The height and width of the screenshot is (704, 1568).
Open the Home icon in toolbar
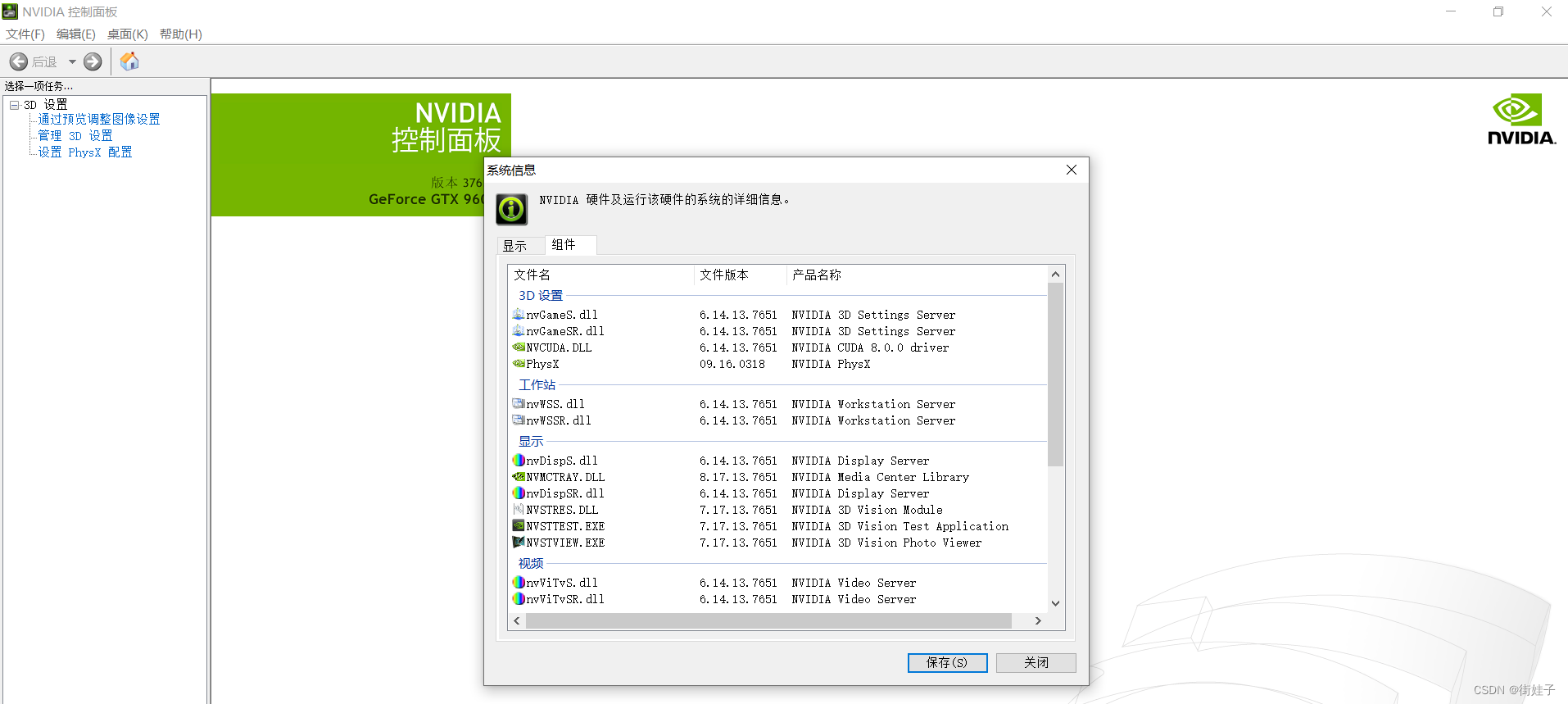point(129,61)
